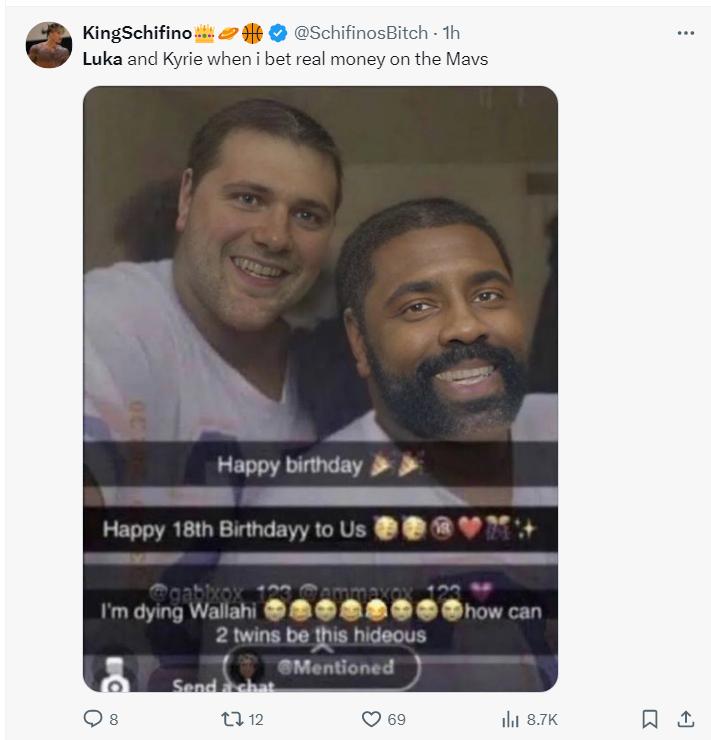Image resolution: width=711 pixels, height=740 pixels.
Task: Click the 8.7K views count
Action: pyautogui.click(x=541, y=718)
